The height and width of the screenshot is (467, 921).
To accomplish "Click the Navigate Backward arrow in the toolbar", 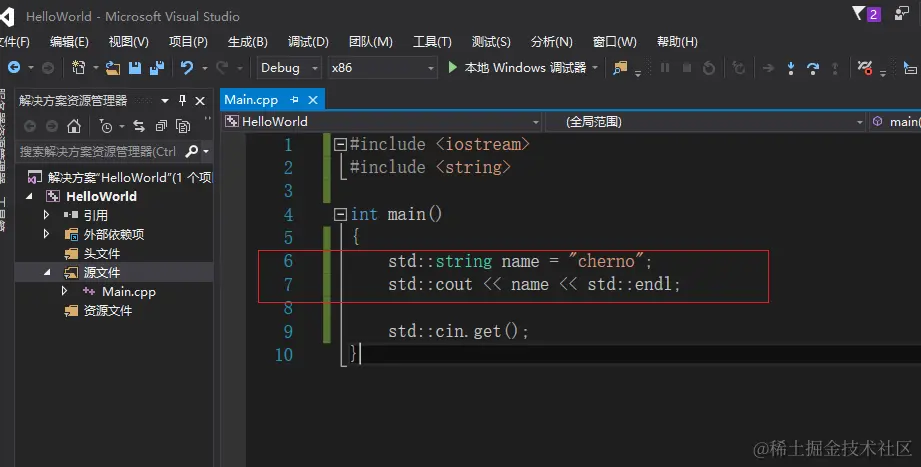I will [x=14, y=68].
